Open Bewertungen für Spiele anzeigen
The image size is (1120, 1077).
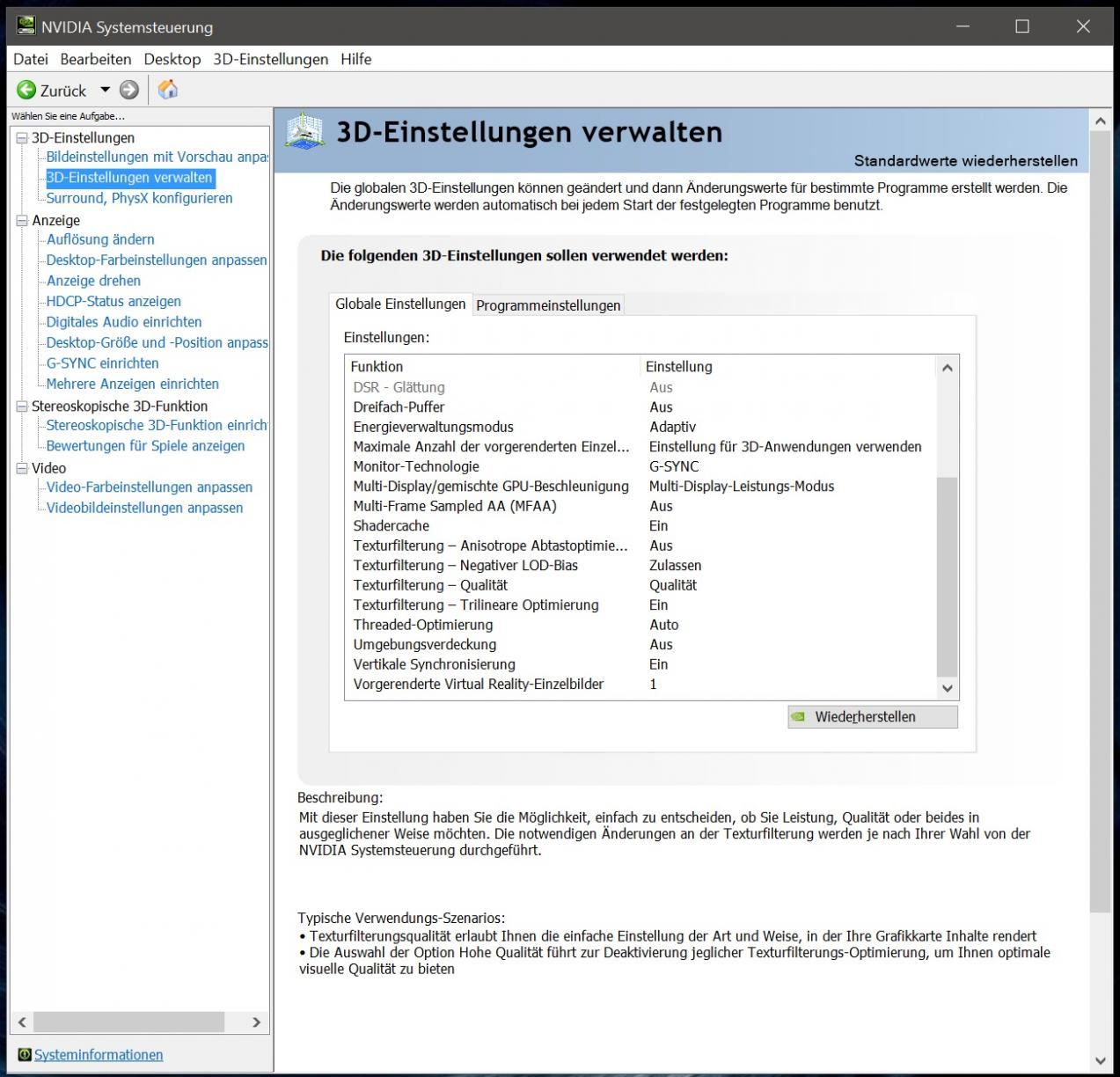click(x=145, y=446)
